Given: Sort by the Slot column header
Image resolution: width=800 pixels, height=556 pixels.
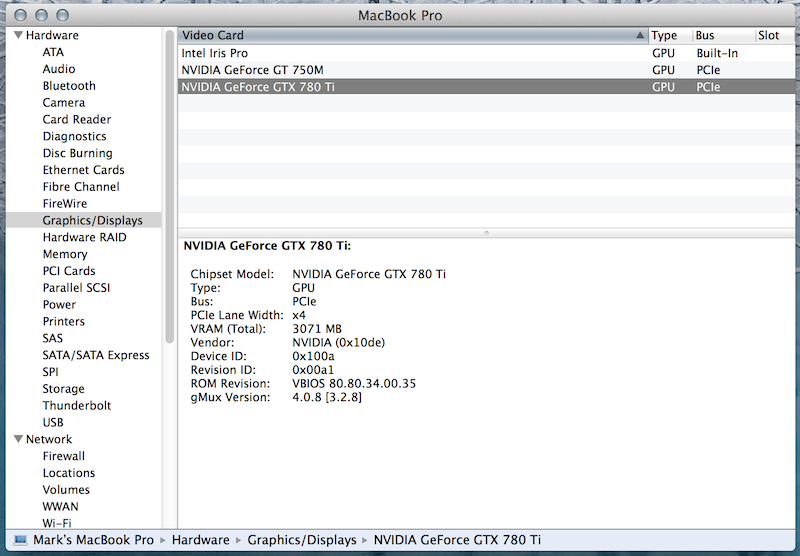Looking at the screenshot, I should coord(775,35).
